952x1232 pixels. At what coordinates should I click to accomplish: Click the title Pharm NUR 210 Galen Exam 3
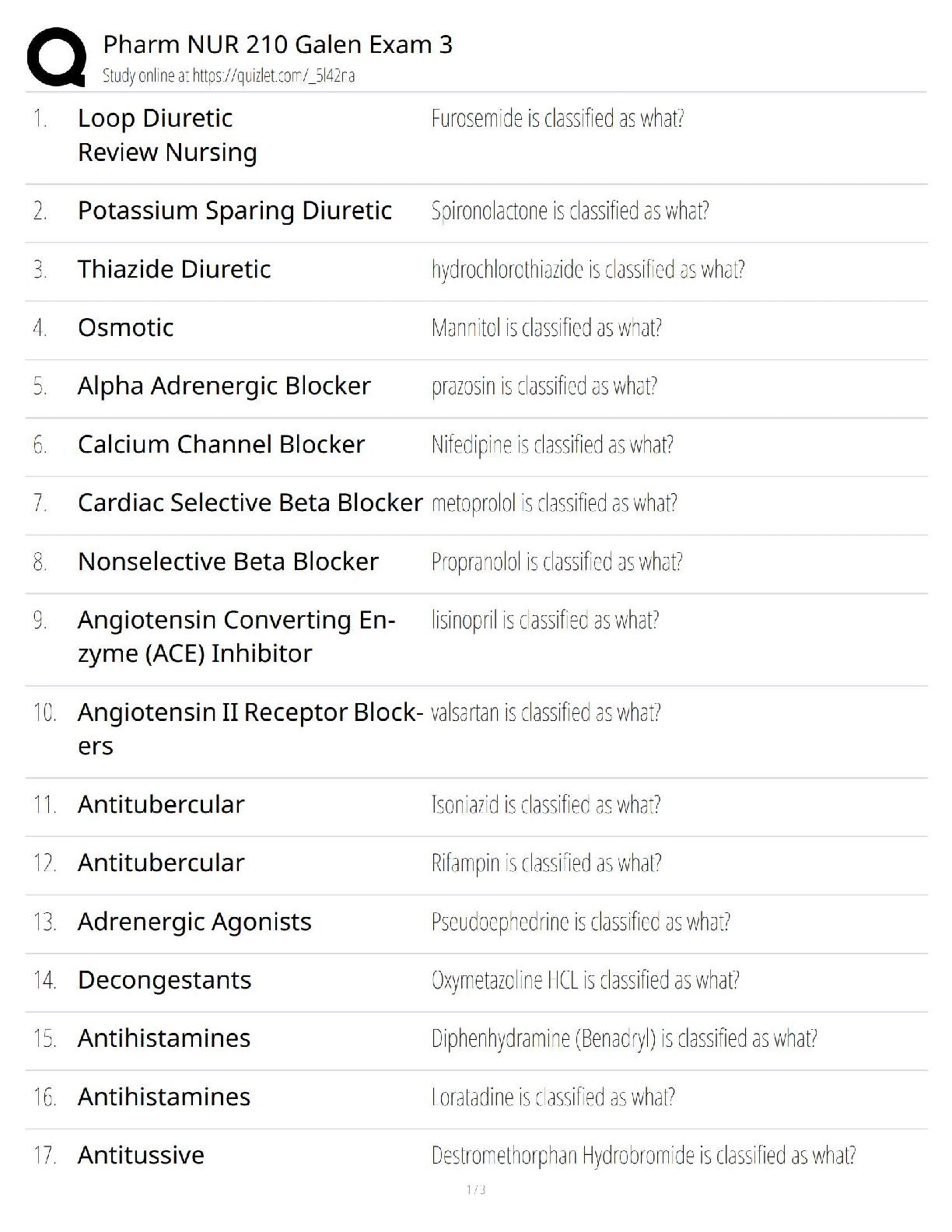point(278,44)
